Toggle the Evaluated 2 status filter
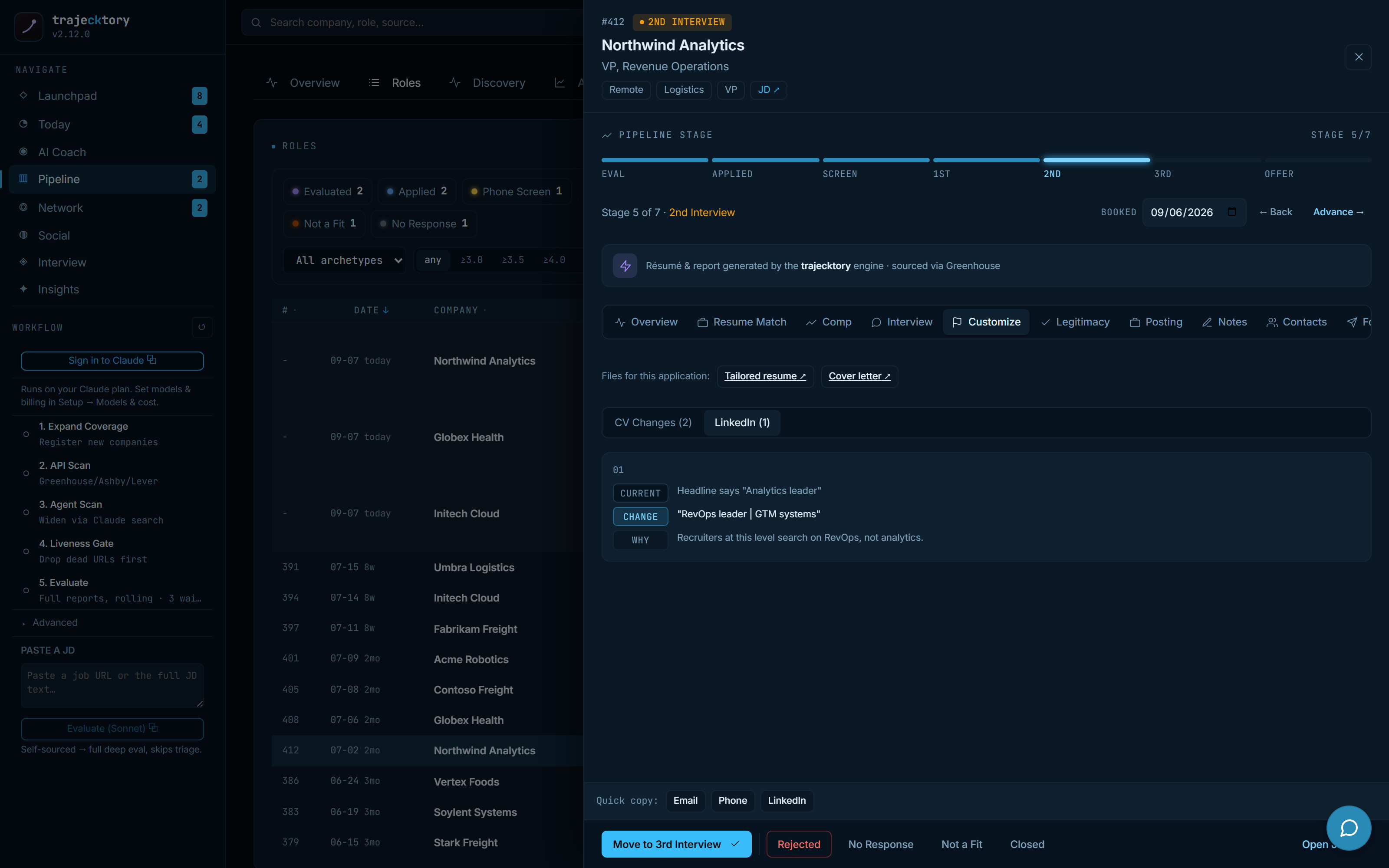The image size is (1389, 868). pyautogui.click(x=327, y=191)
